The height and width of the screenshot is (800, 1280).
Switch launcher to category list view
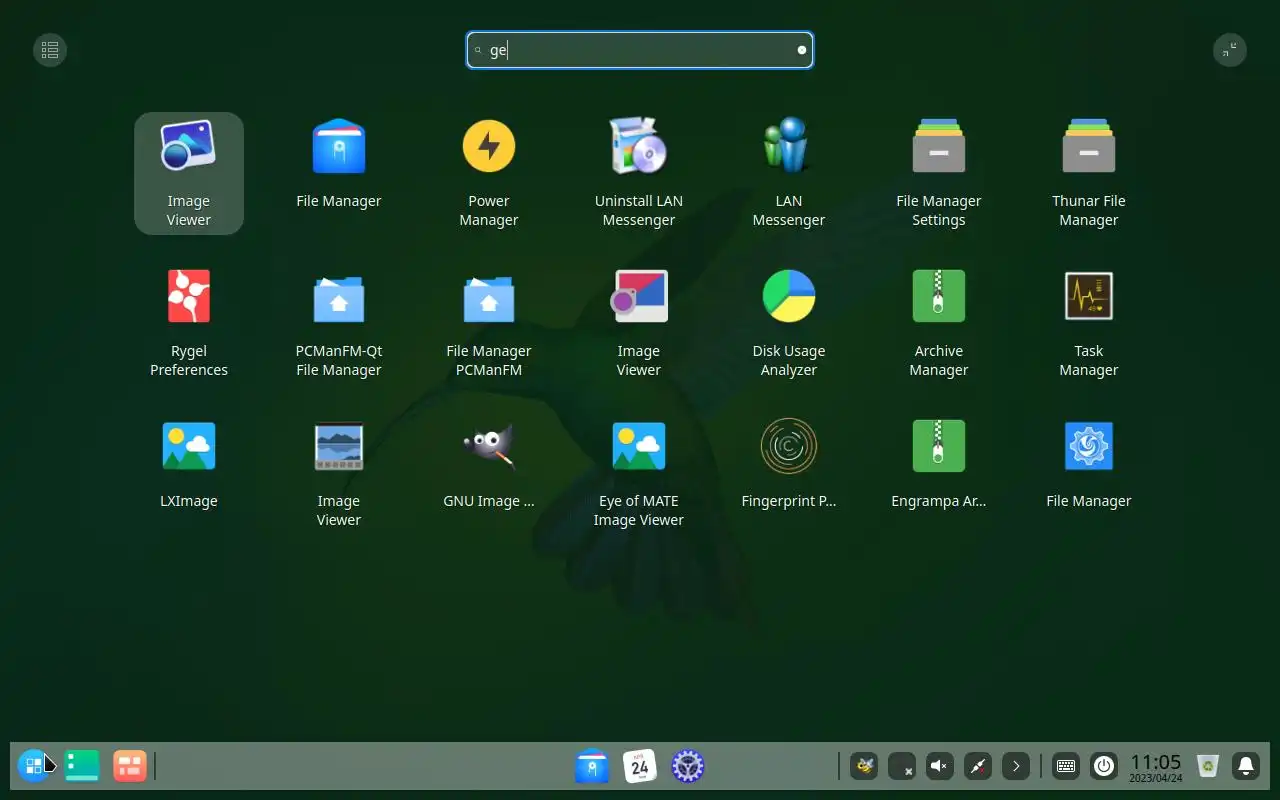point(50,50)
